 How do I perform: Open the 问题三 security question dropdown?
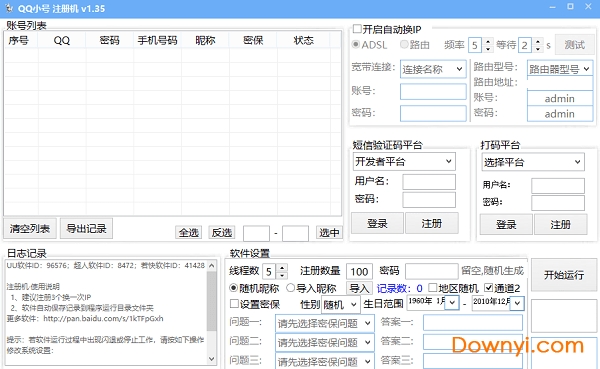[324, 361]
